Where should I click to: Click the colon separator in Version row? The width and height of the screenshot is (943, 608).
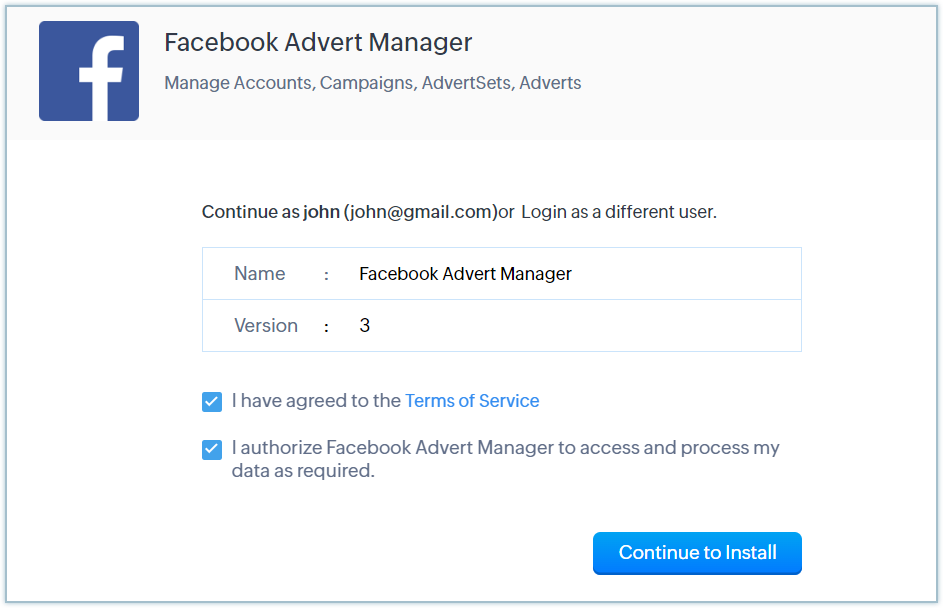tap(327, 327)
